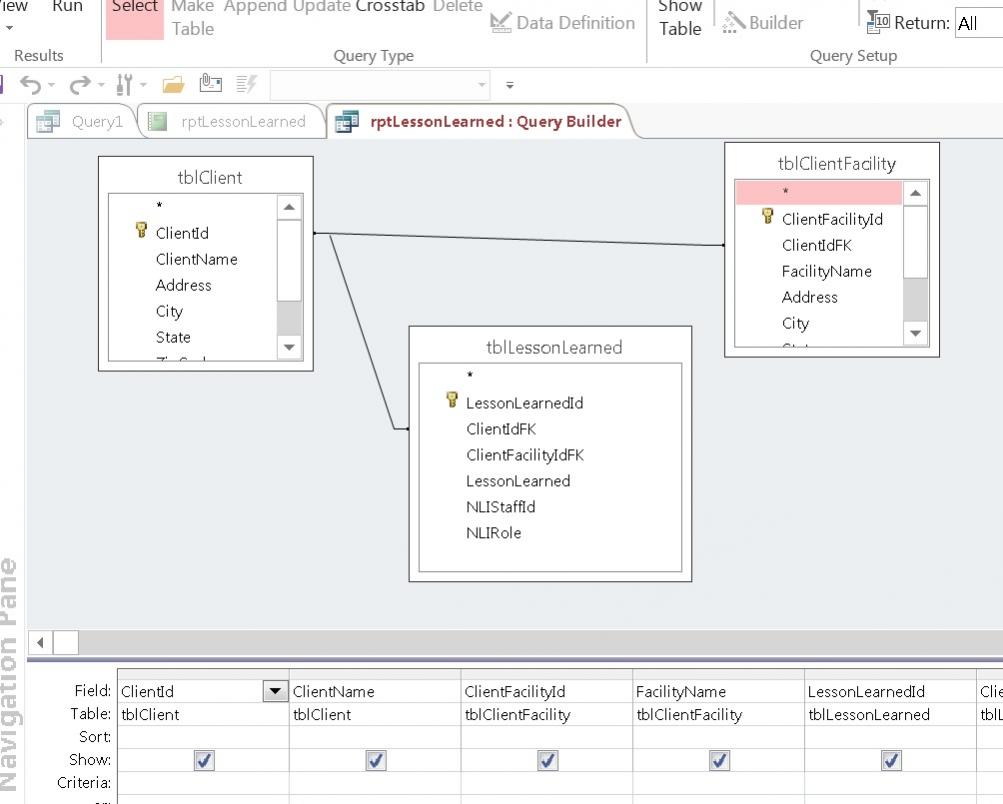The image size is (1003, 804).
Task: Select highlighted asterisk row in tblClientFacility
Action: 818,192
